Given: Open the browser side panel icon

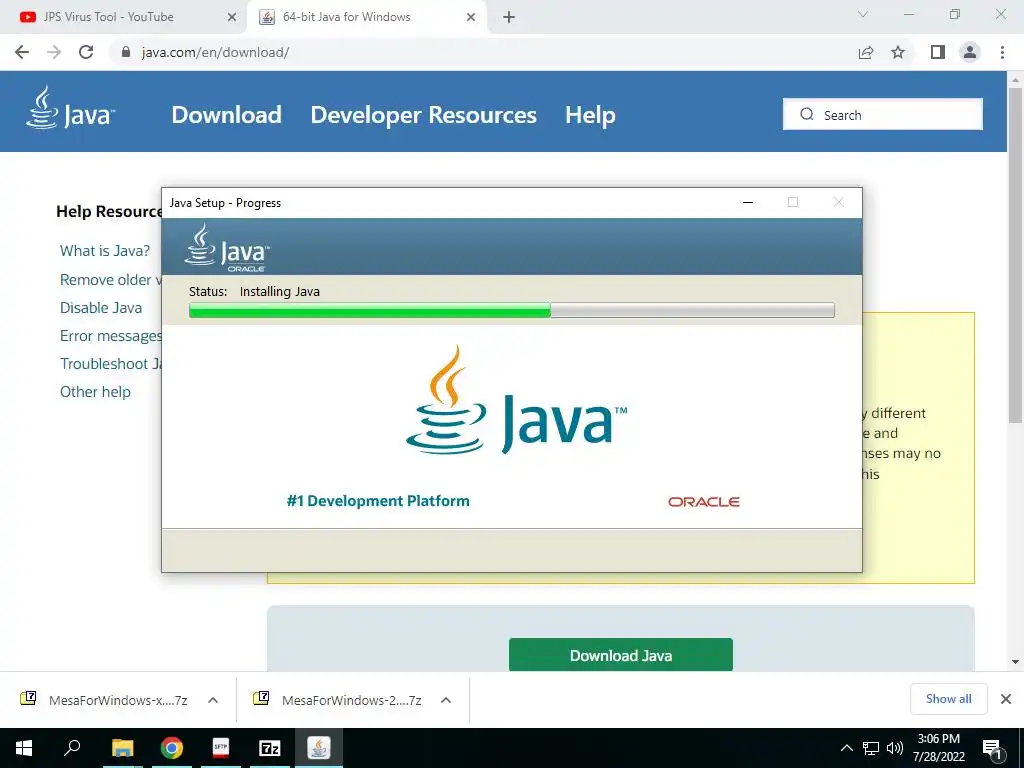Looking at the screenshot, I should (x=938, y=52).
